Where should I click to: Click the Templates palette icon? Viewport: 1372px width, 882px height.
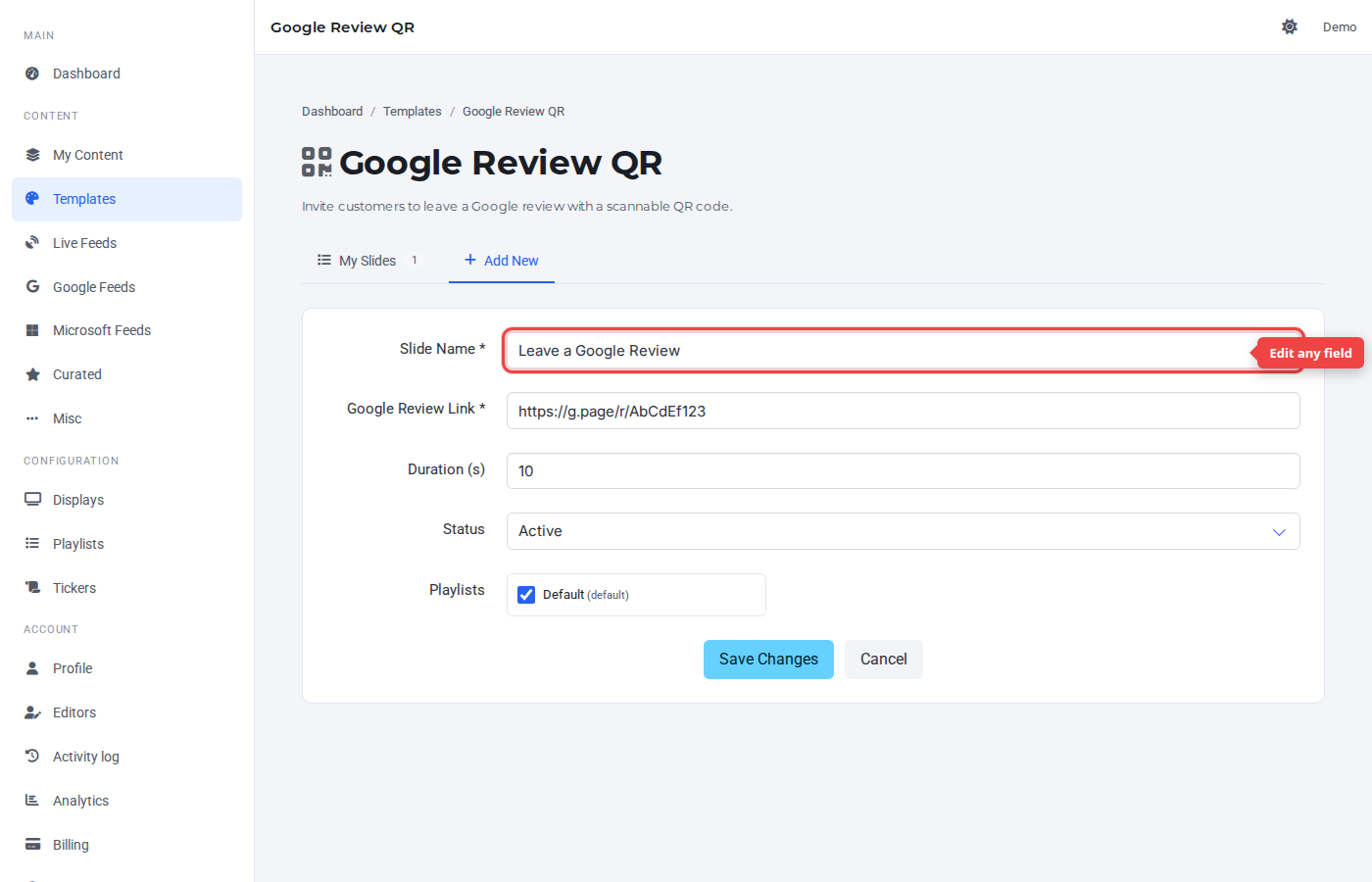click(x=32, y=199)
